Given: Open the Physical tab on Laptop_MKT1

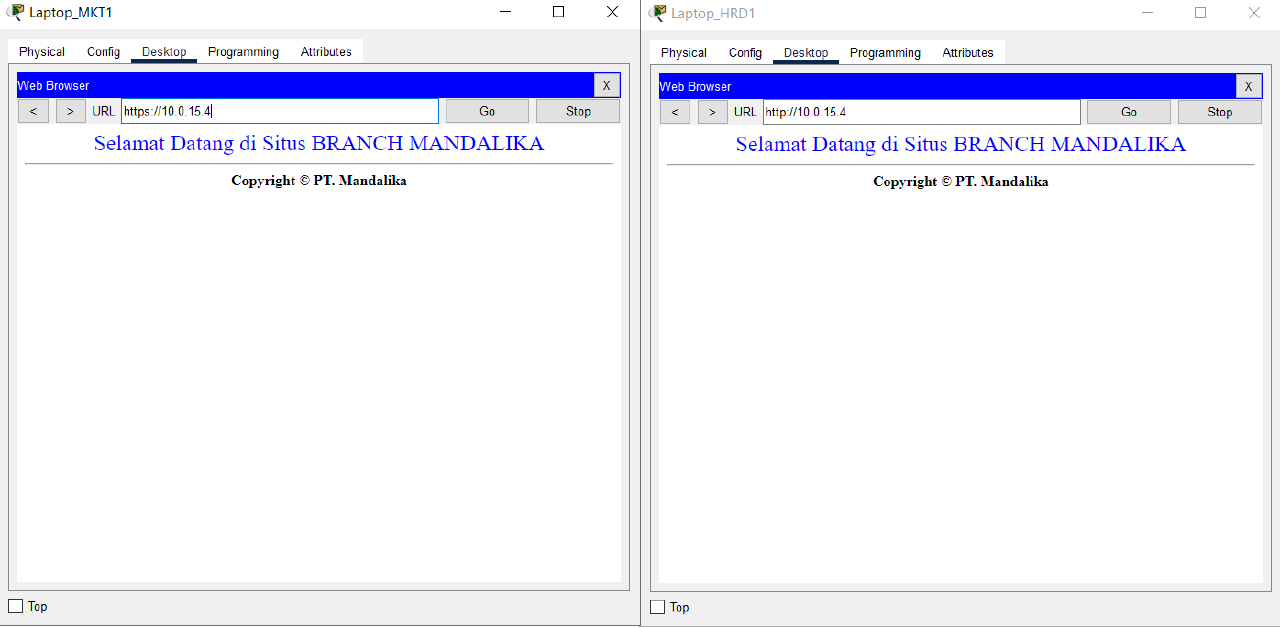Looking at the screenshot, I should tap(41, 51).
